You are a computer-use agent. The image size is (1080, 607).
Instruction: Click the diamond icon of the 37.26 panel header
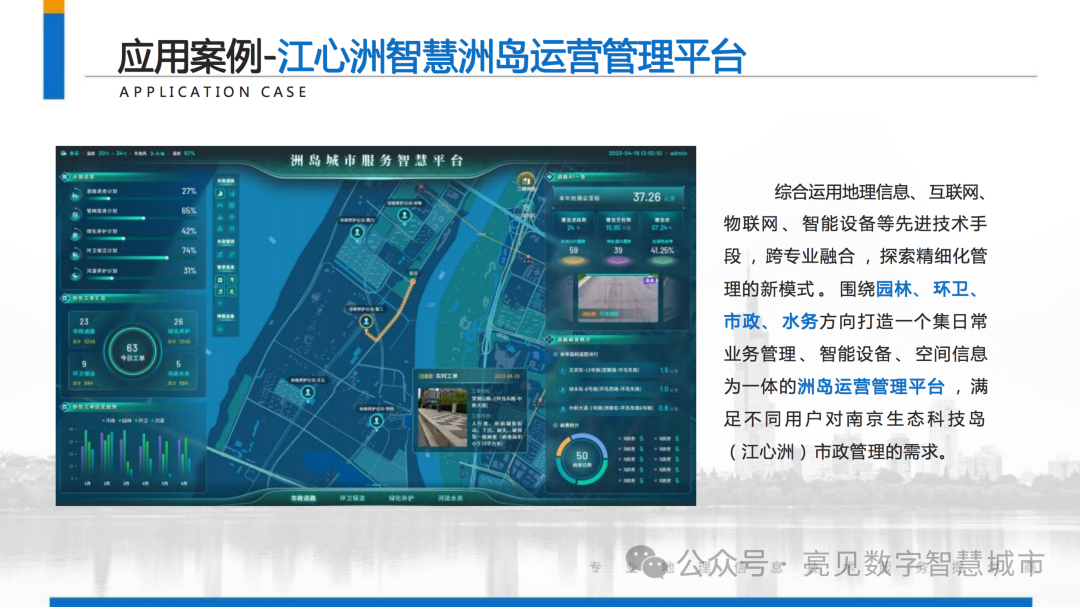550,177
